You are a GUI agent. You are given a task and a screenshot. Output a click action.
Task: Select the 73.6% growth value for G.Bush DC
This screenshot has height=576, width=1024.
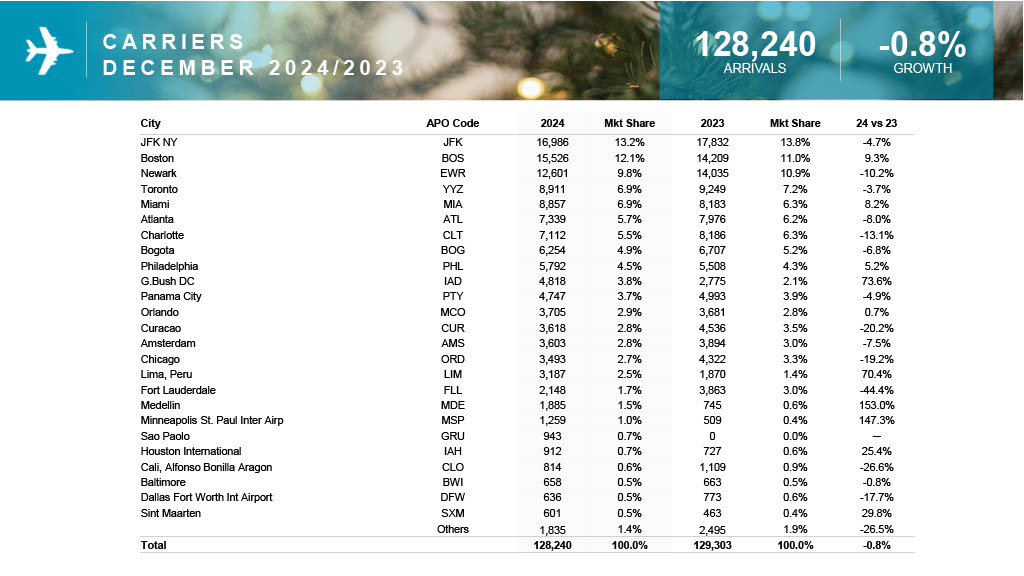tap(876, 282)
